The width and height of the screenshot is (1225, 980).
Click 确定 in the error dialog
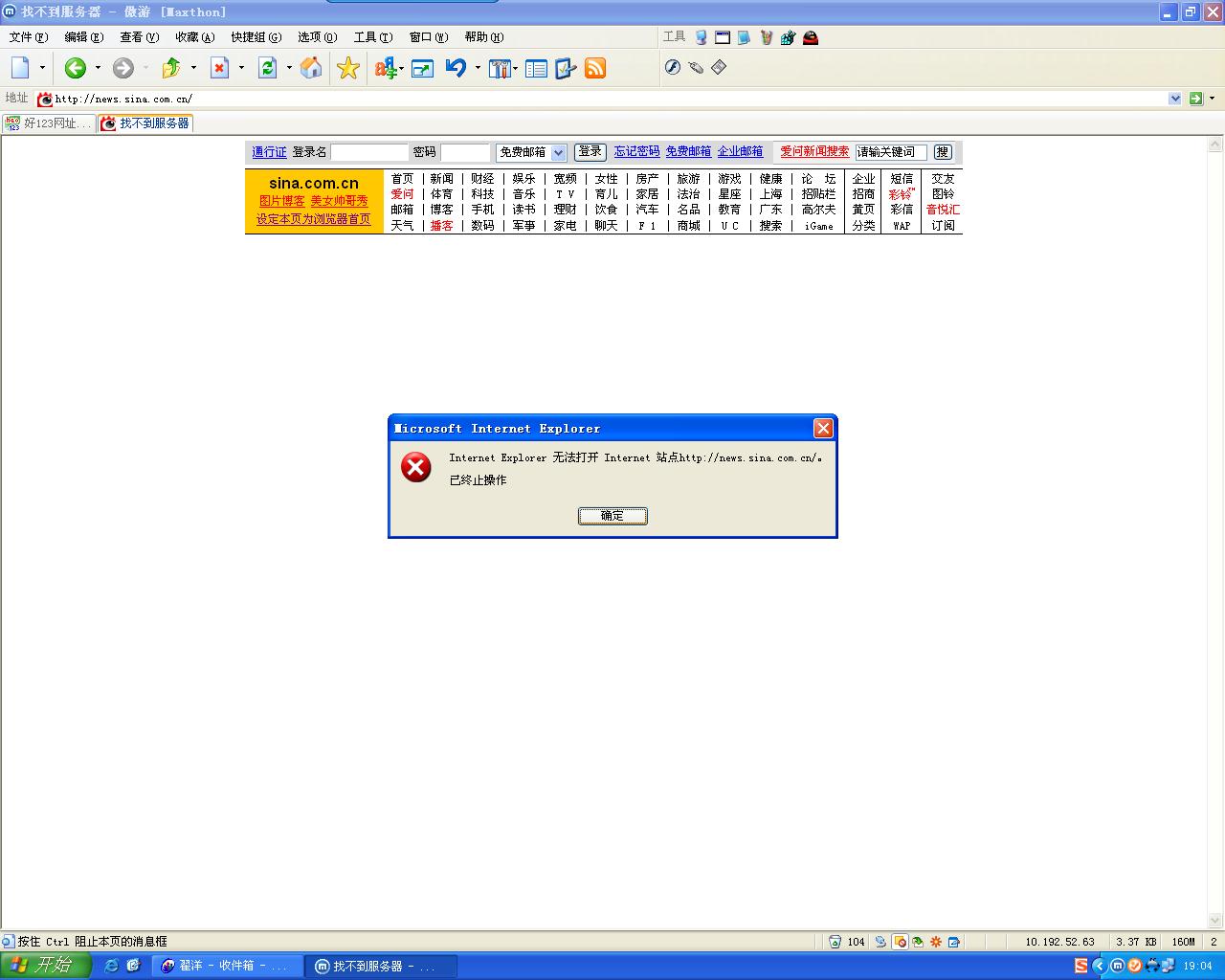tap(612, 516)
